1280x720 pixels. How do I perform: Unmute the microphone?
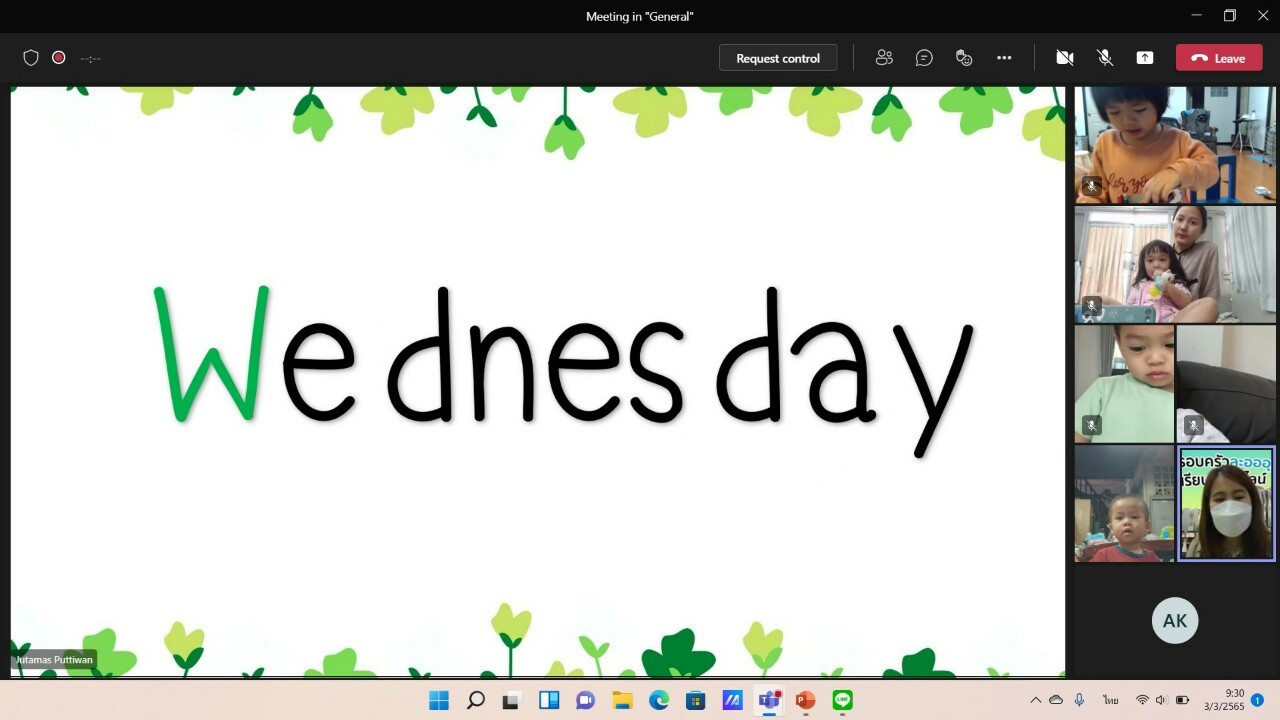pos(1105,58)
